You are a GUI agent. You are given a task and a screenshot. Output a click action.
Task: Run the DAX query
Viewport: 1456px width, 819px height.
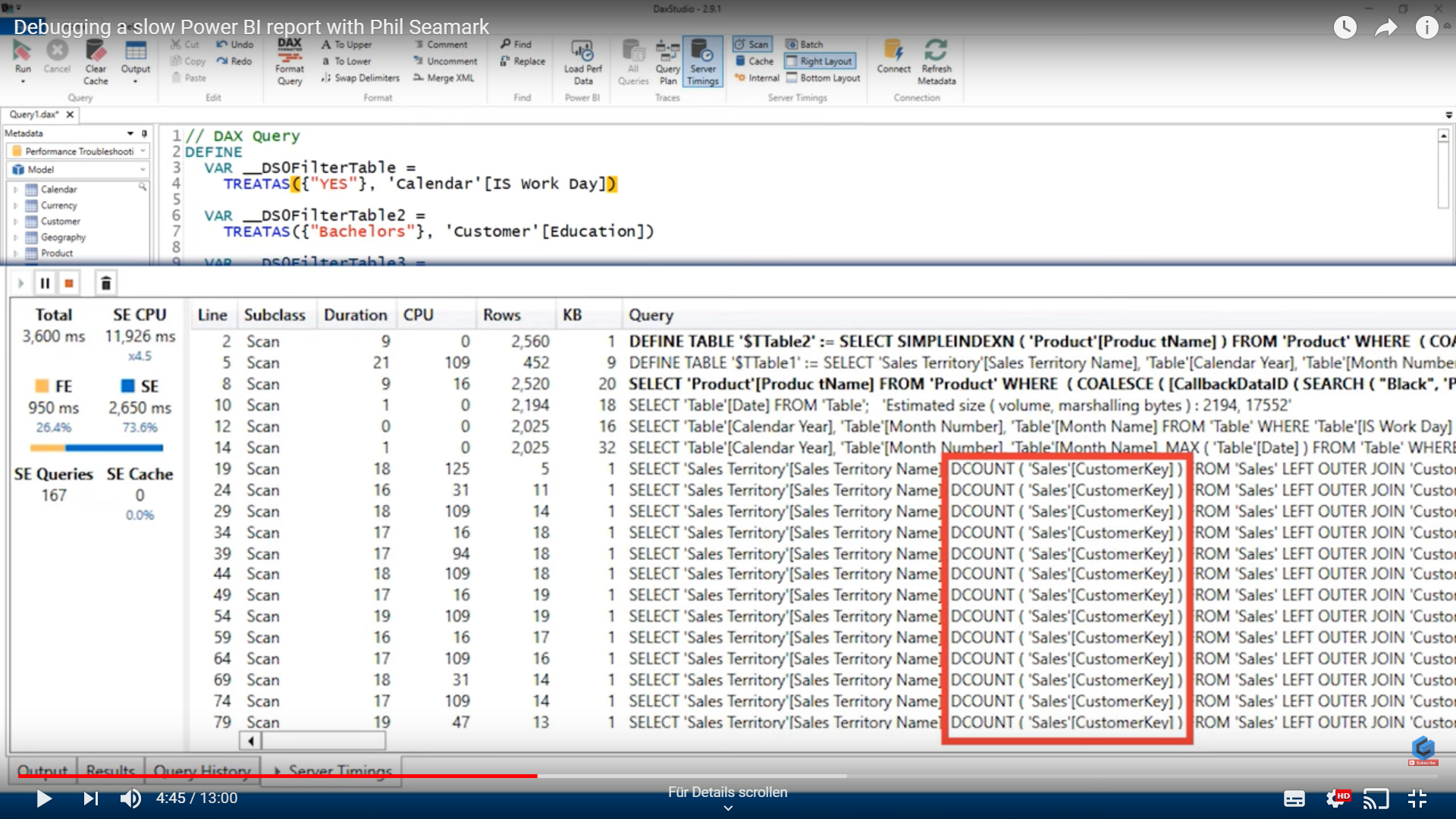point(23,59)
